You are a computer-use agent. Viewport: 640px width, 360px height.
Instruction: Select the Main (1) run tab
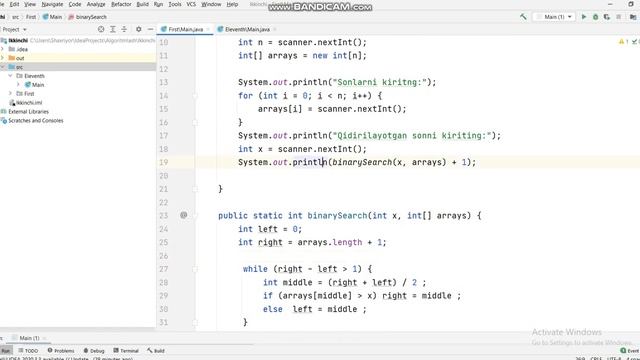[29, 338]
